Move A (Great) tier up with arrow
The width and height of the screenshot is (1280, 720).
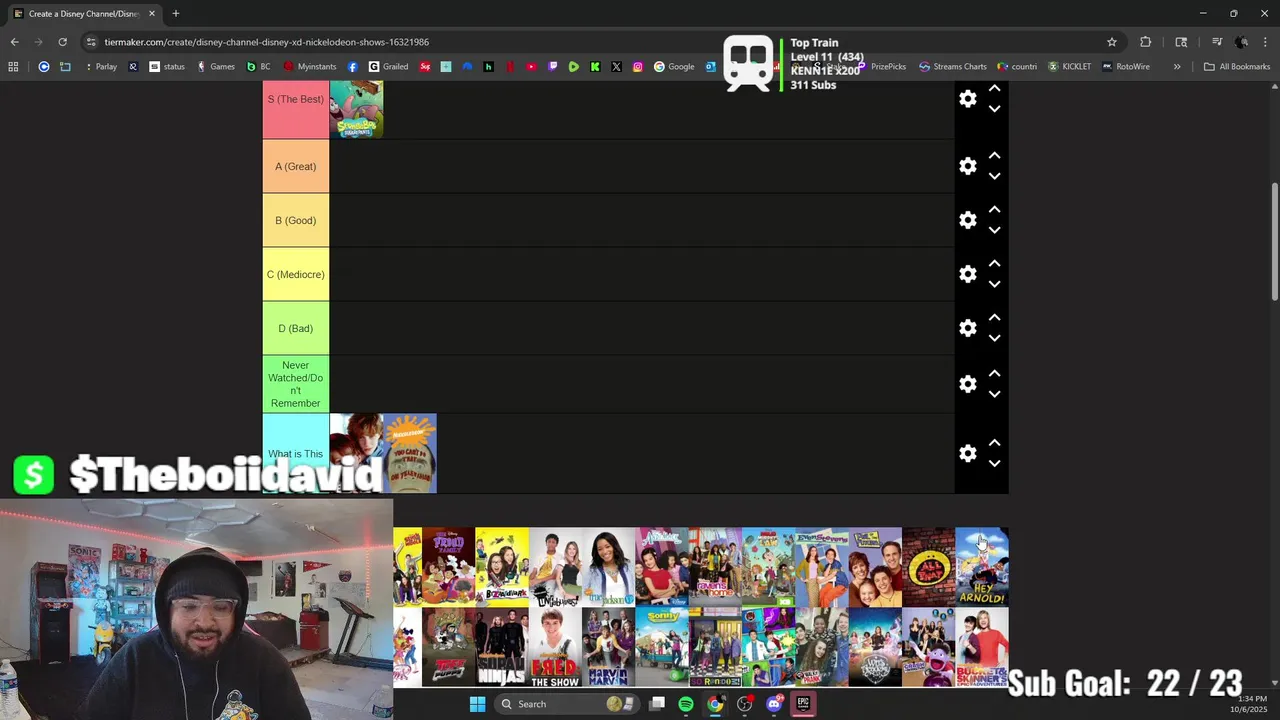(x=994, y=156)
